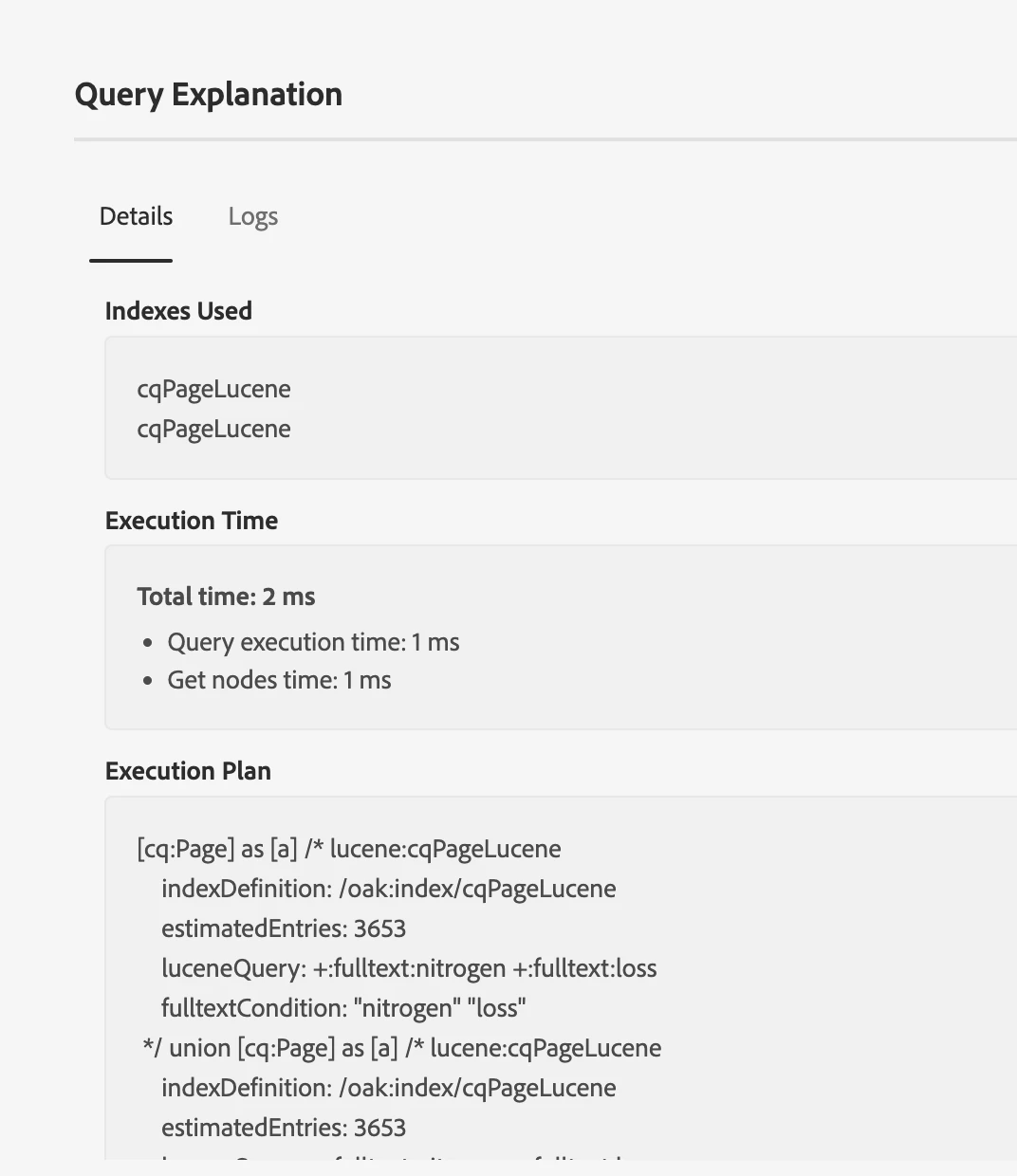Click the Indexes Used section label

tap(178, 311)
